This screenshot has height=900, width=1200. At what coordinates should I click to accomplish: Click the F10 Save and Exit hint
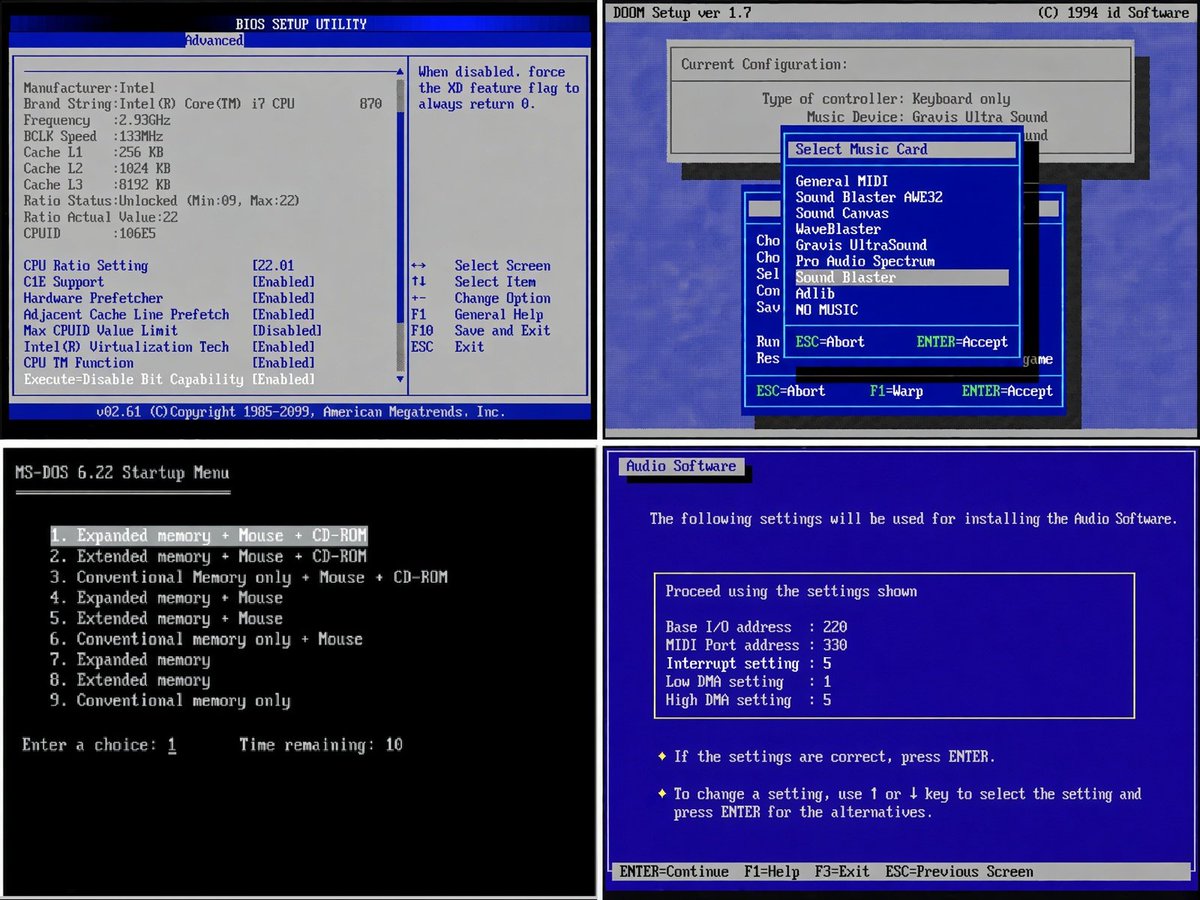coord(481,330)
